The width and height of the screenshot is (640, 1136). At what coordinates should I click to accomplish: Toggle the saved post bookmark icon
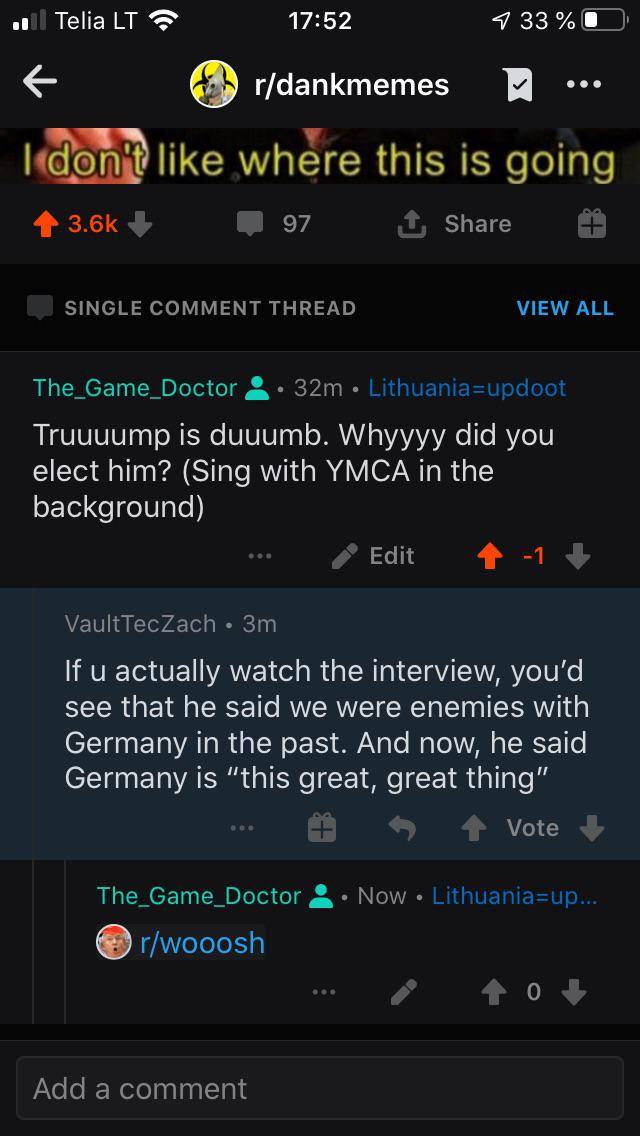[519, 85]
